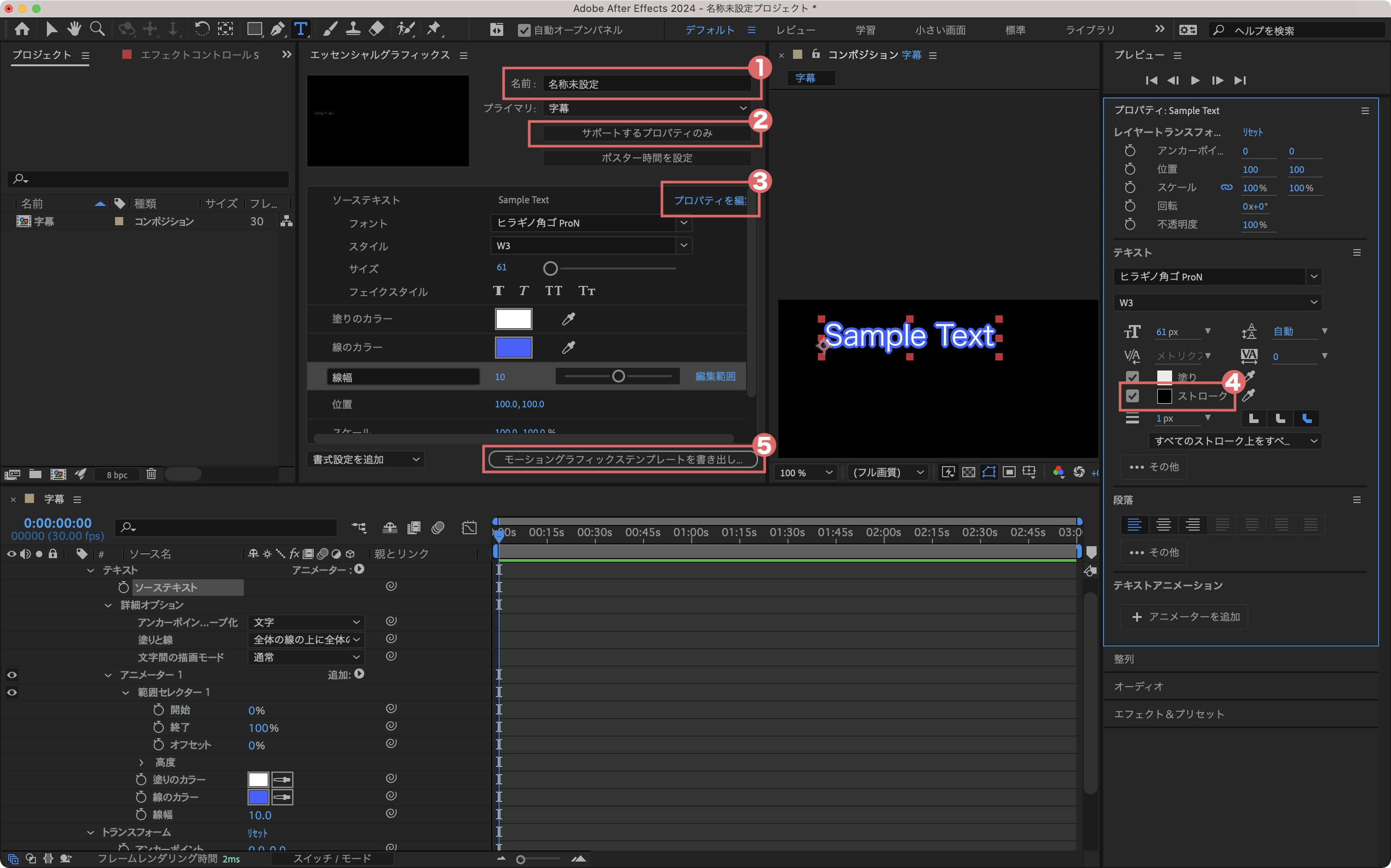The height and width of the screenshot is (868, 1391).
Task: Click the サイズ slider handle
Action: pos(550,268)
